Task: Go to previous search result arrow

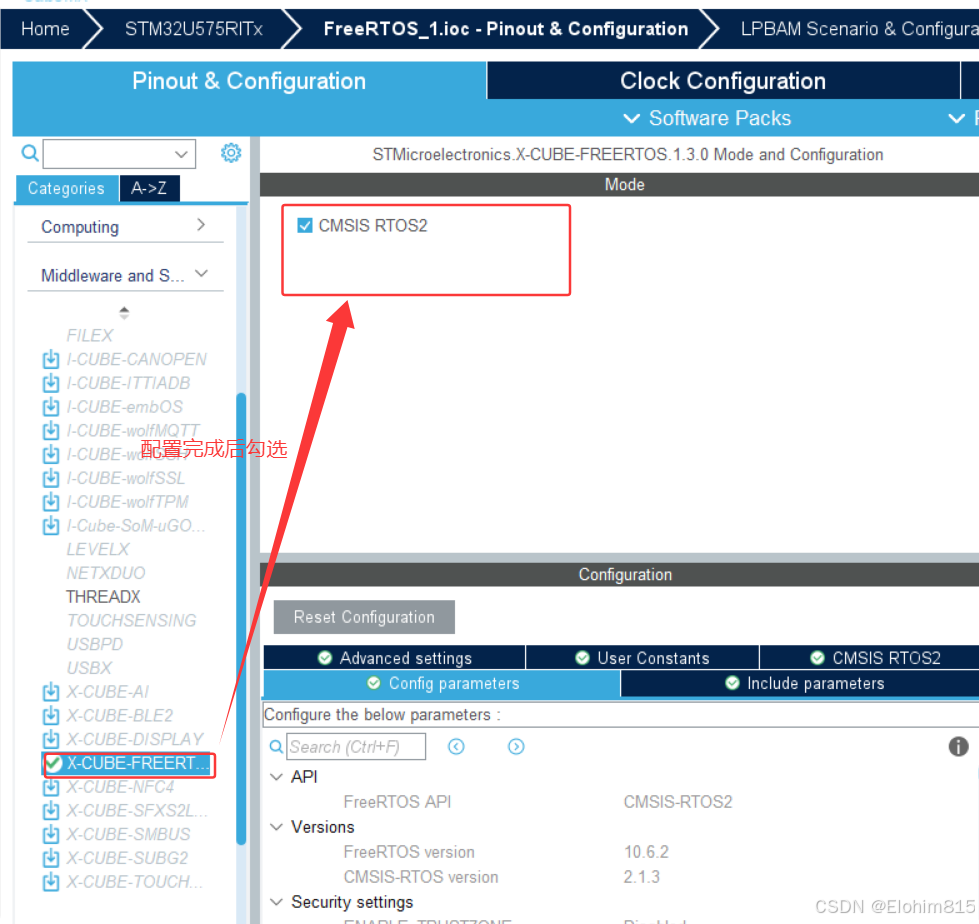Action: [456, 747]
